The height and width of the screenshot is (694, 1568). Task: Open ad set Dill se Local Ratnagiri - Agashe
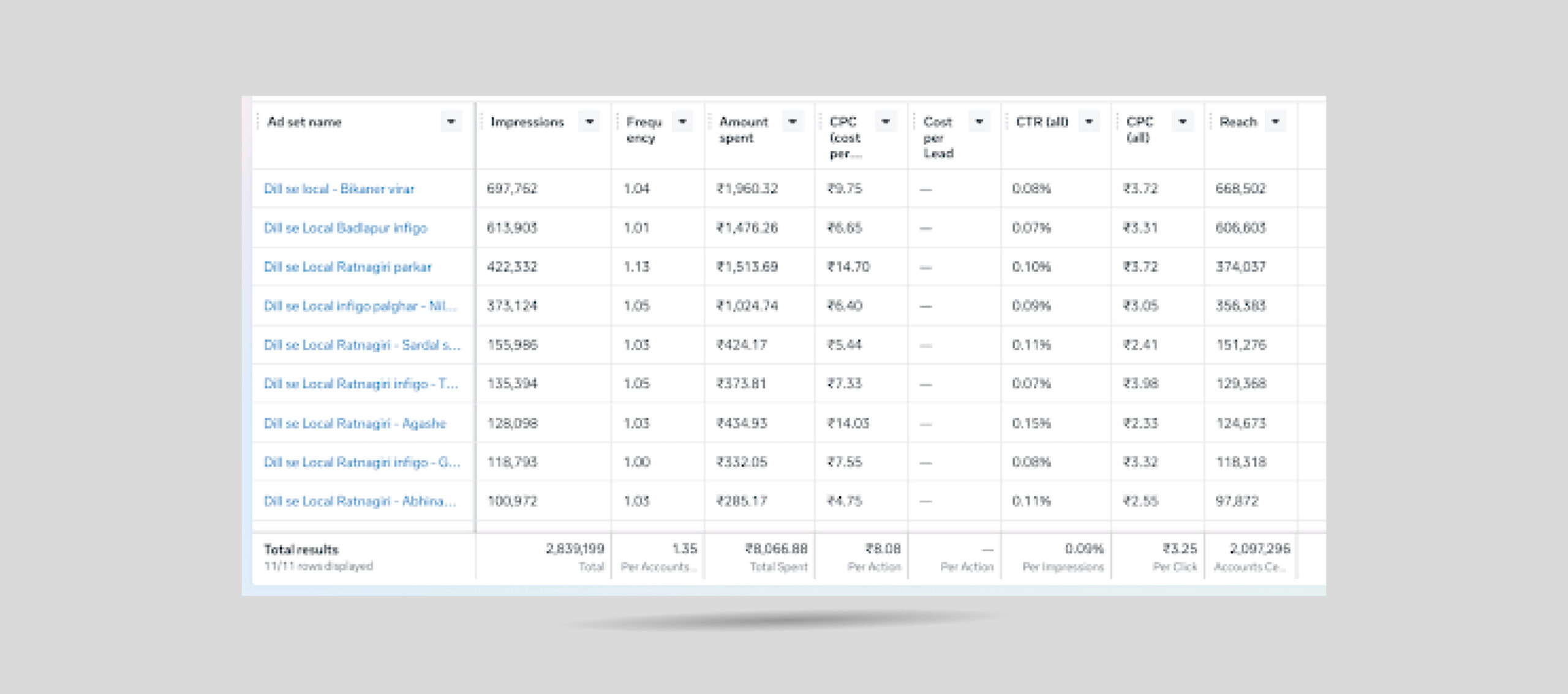coord(355,423)
